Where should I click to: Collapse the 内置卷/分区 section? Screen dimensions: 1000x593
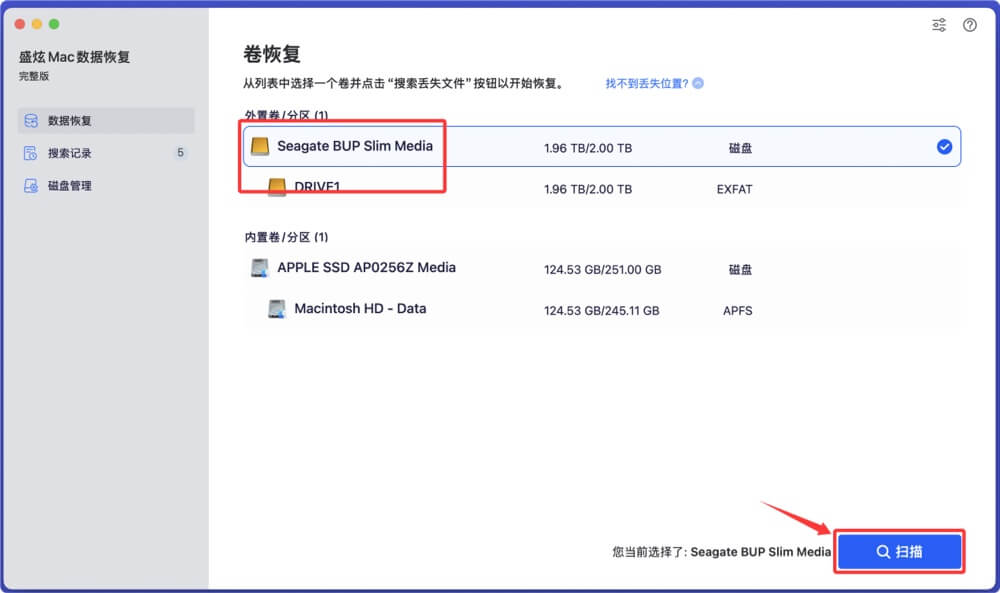point(283,237)
